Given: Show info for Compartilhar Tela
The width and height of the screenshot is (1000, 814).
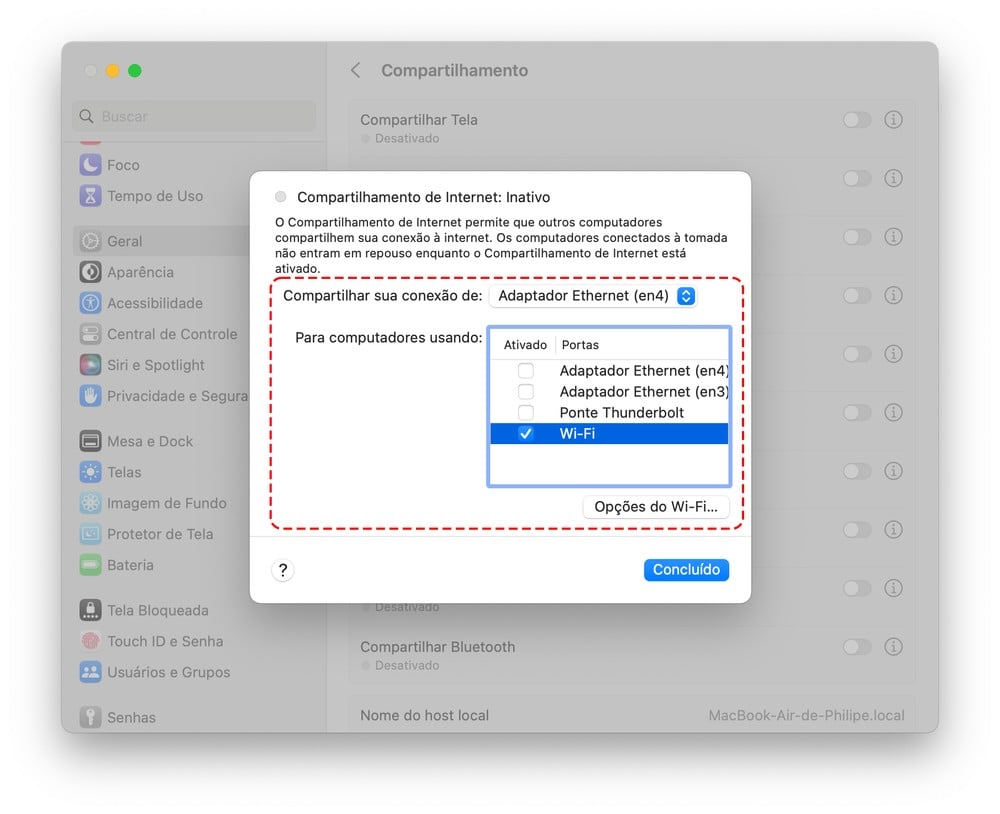Looking at the screenshot, I should point(893,119).
